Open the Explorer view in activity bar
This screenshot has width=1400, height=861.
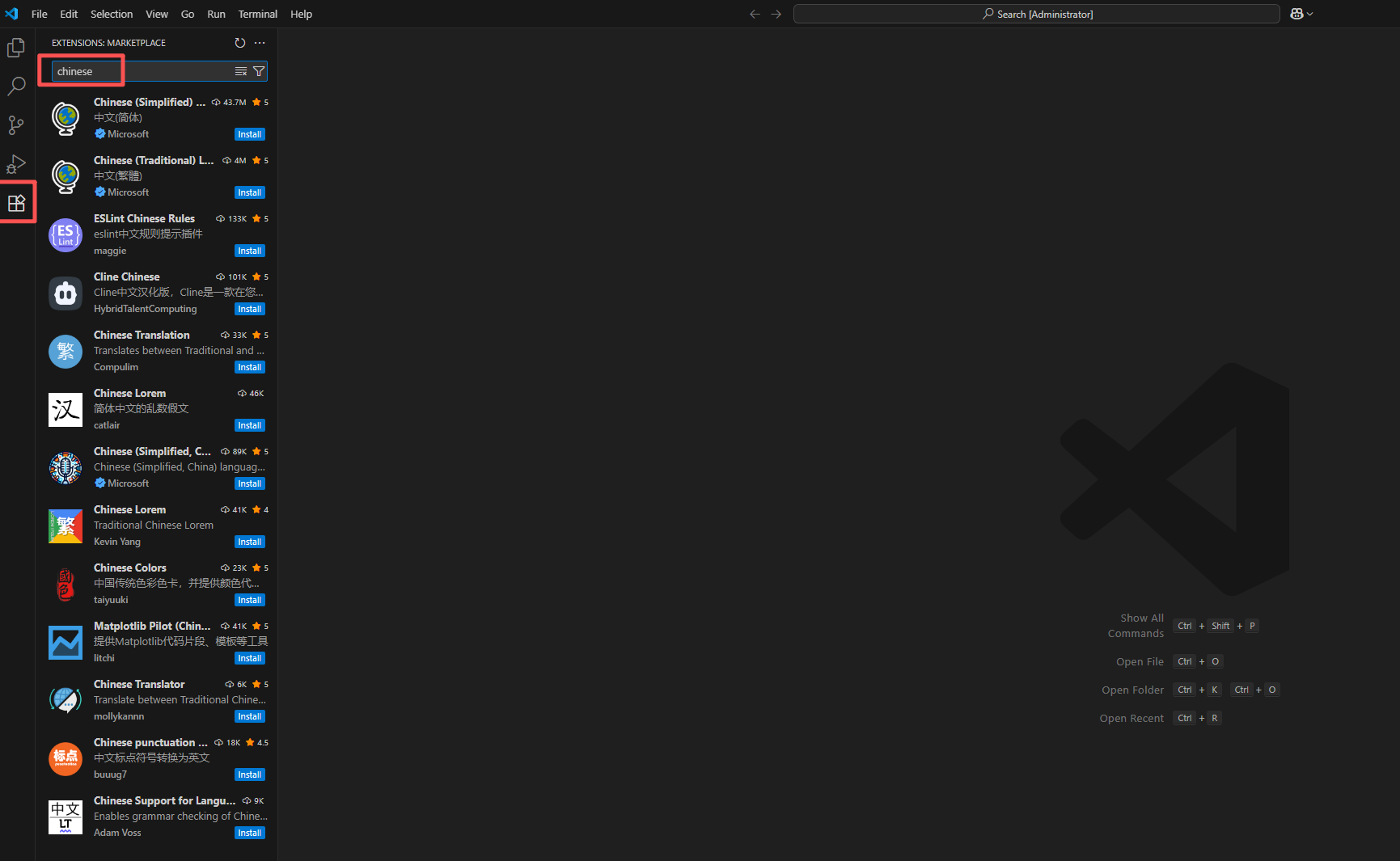pos(16,48)
